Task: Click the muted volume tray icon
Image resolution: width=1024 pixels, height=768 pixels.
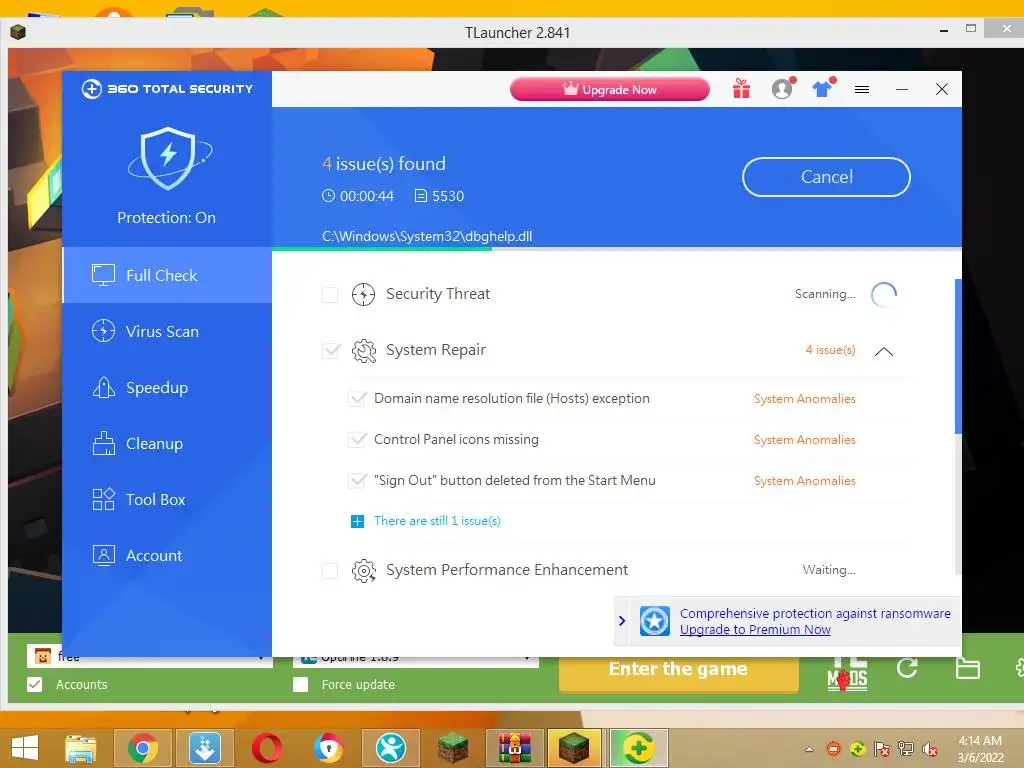Action: (930, 749)
